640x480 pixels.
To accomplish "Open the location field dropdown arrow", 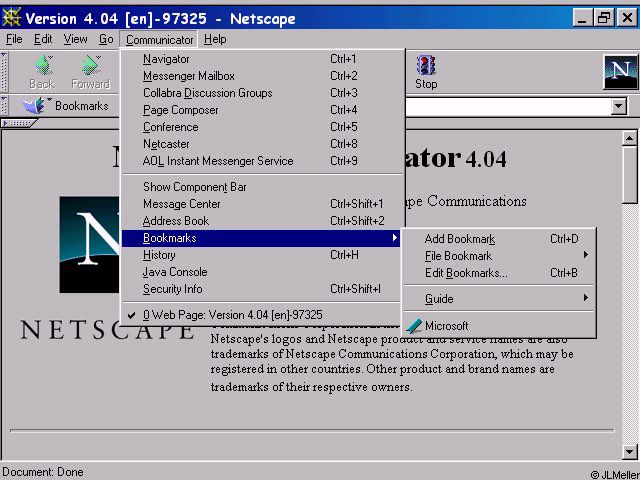I will click(x=619, y=107).
